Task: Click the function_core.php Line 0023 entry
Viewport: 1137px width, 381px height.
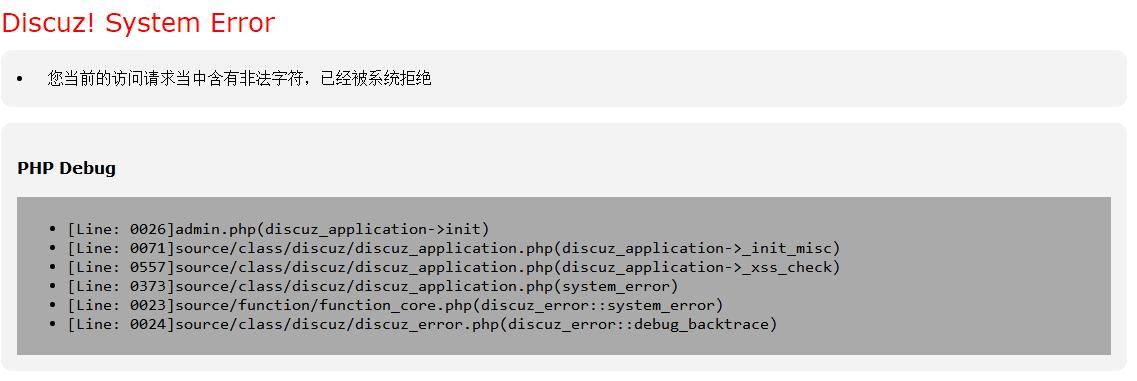Action: (395, 305)
